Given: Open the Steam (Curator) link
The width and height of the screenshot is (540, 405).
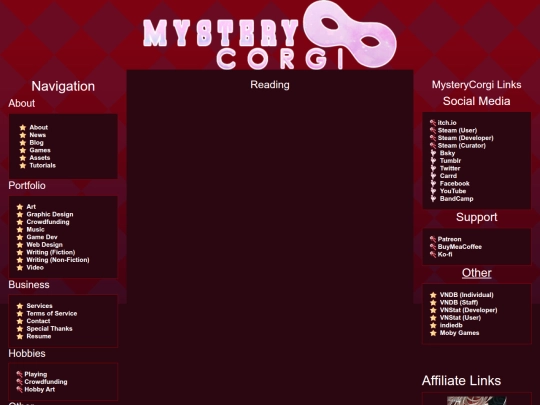Looking at the screenshot, I should [x=461, y=145].
